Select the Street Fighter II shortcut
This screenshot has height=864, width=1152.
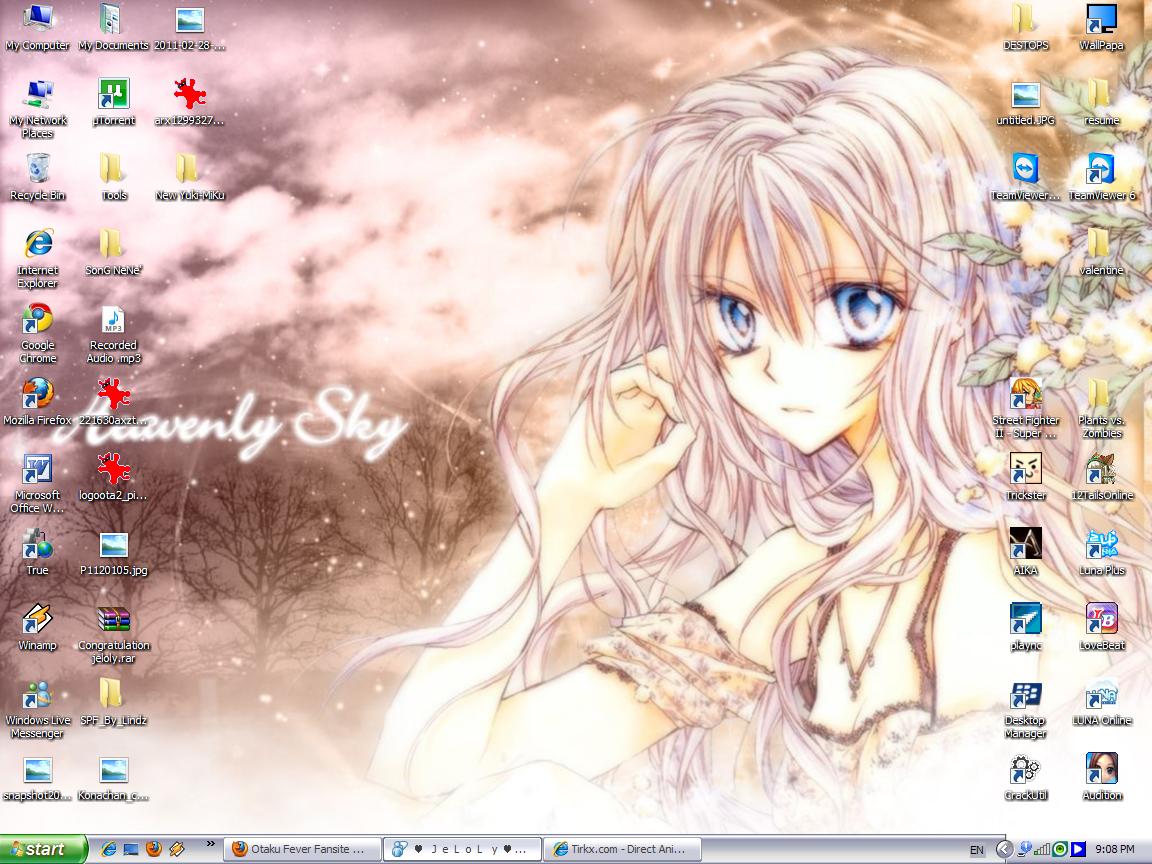coord(1026,408)
